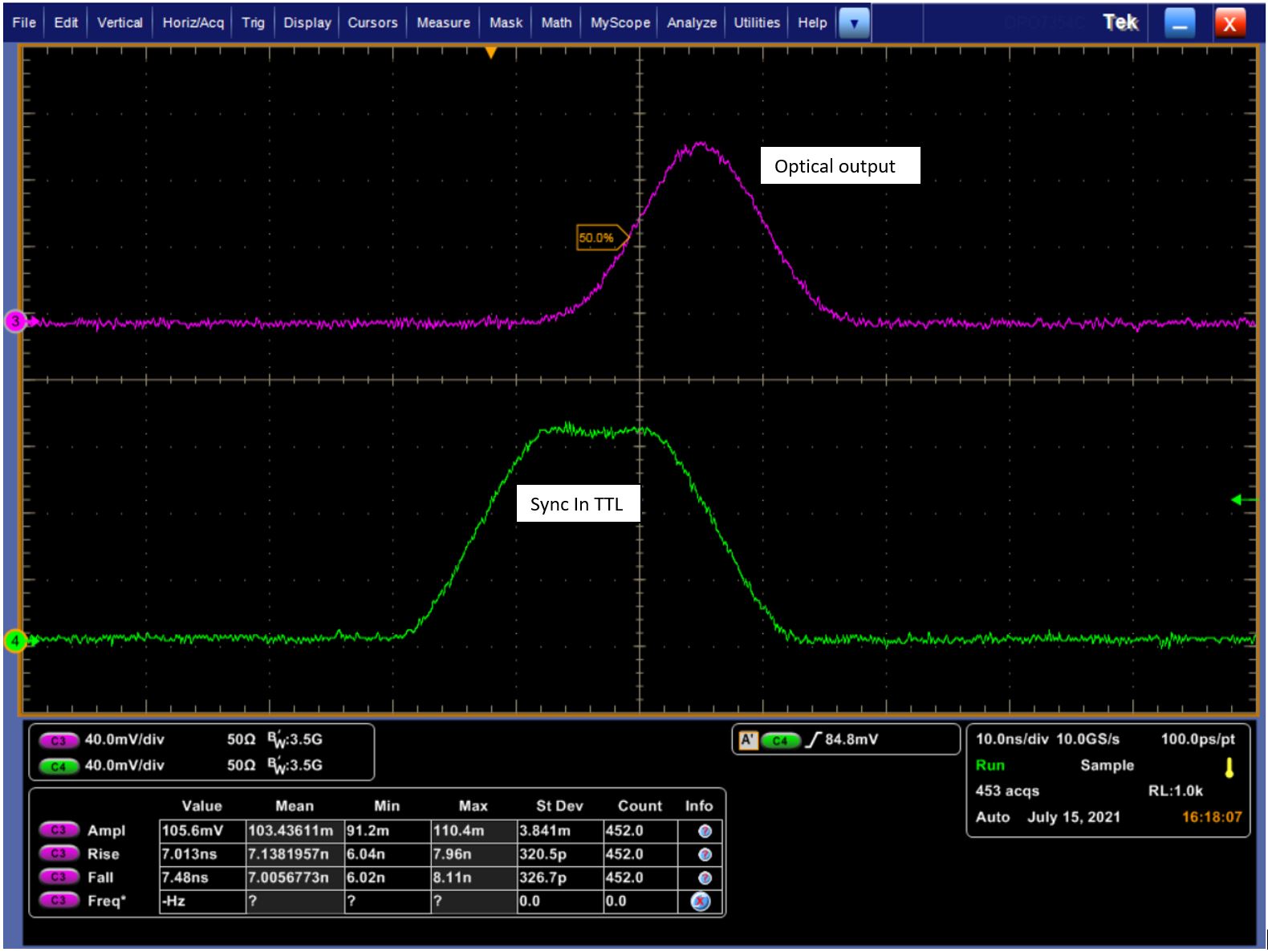This screenshot has height=952, width=1268.
Task: Click the C3 badge in Freq row
Action: coord(59,901)
